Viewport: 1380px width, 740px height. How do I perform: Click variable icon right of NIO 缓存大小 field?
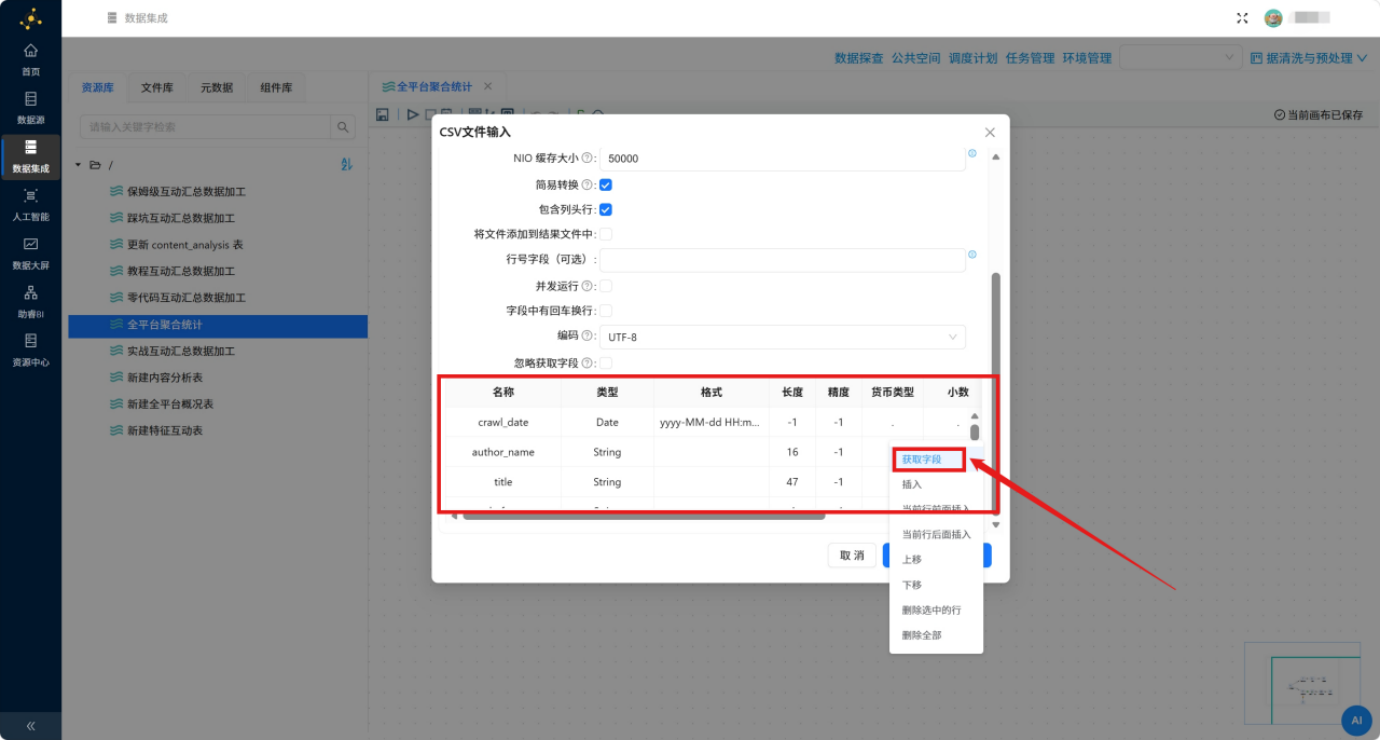point(972,153)
